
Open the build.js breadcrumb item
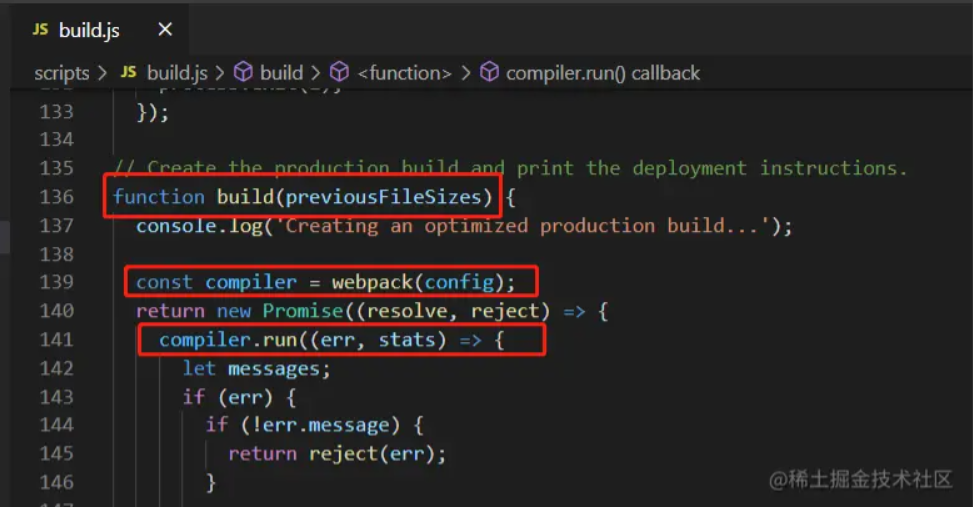coord(177,73)
